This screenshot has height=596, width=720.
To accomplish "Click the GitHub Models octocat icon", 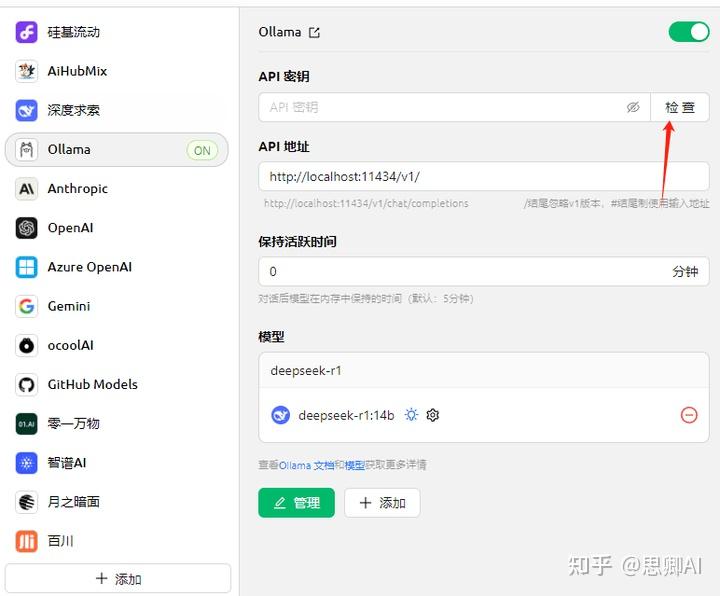I will coord(26,384).
